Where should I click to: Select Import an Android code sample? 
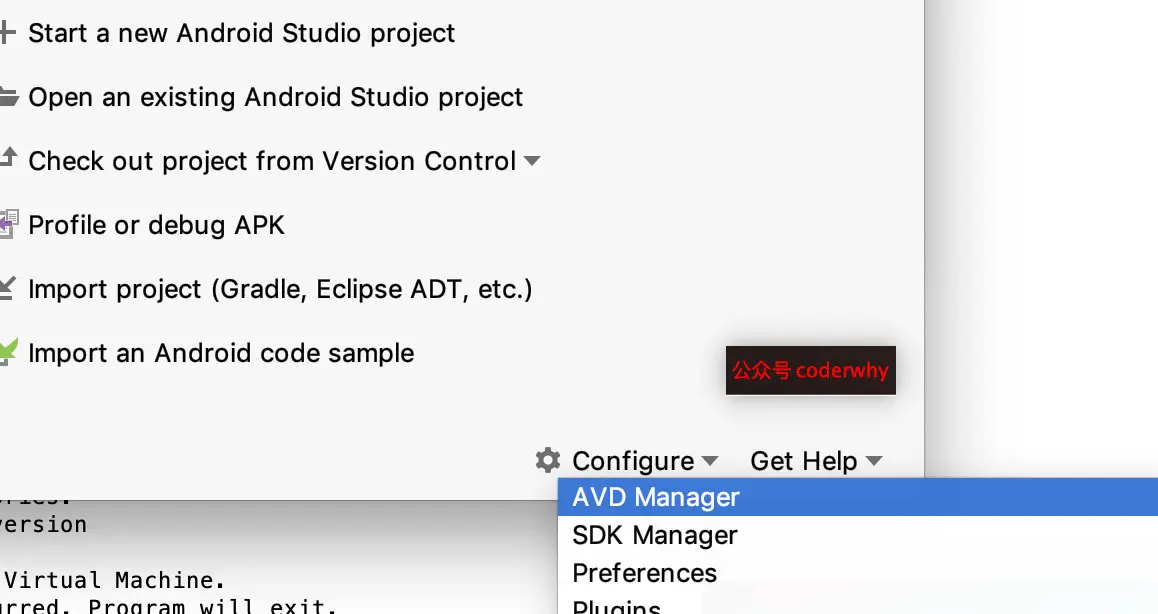pos(222,353)
